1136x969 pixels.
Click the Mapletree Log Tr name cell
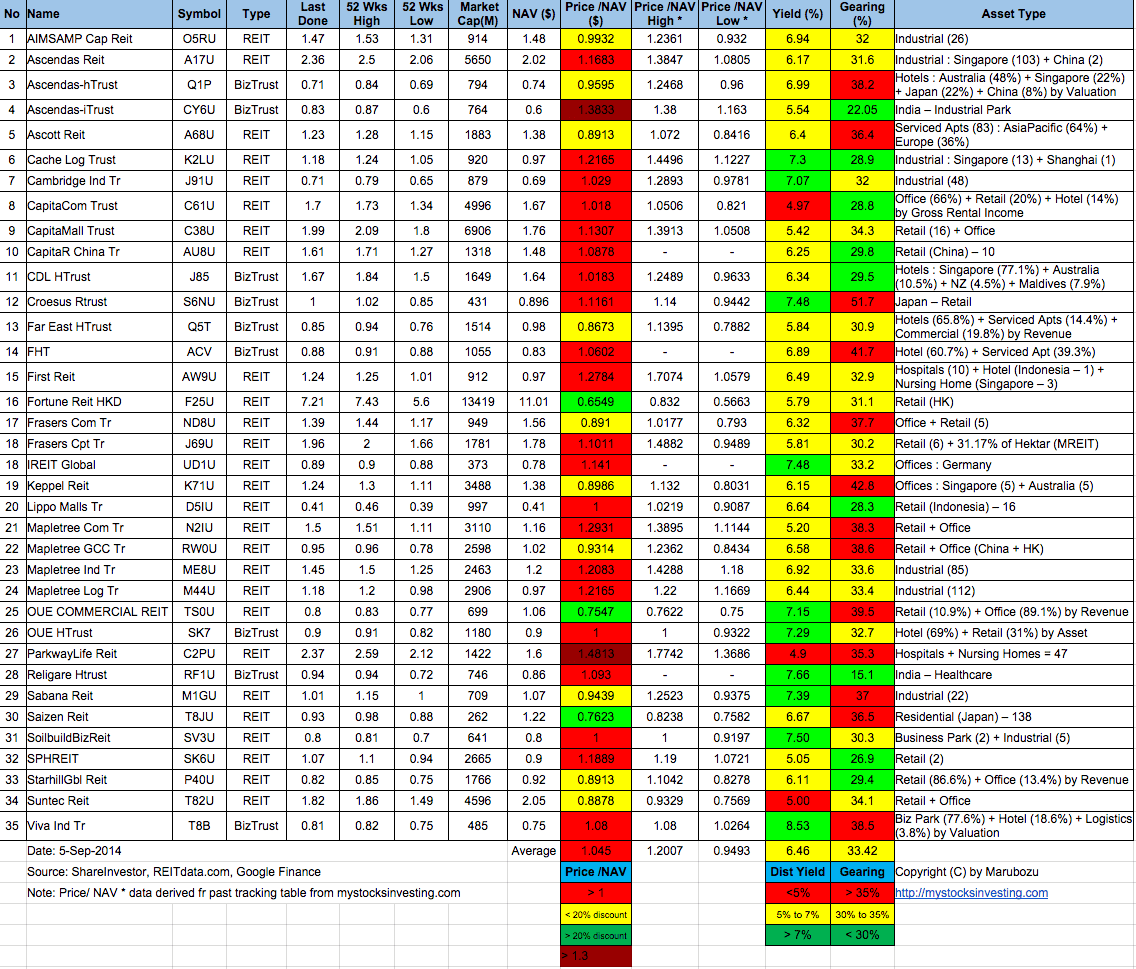coord(99,591)
